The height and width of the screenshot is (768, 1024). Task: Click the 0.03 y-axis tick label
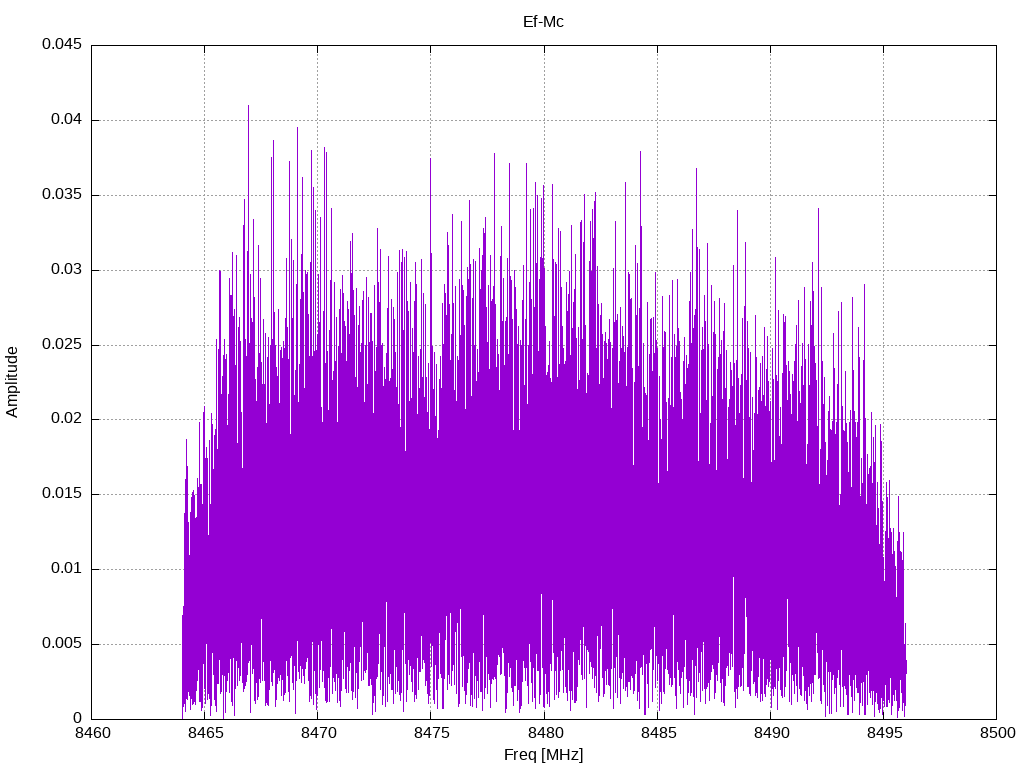66,269
